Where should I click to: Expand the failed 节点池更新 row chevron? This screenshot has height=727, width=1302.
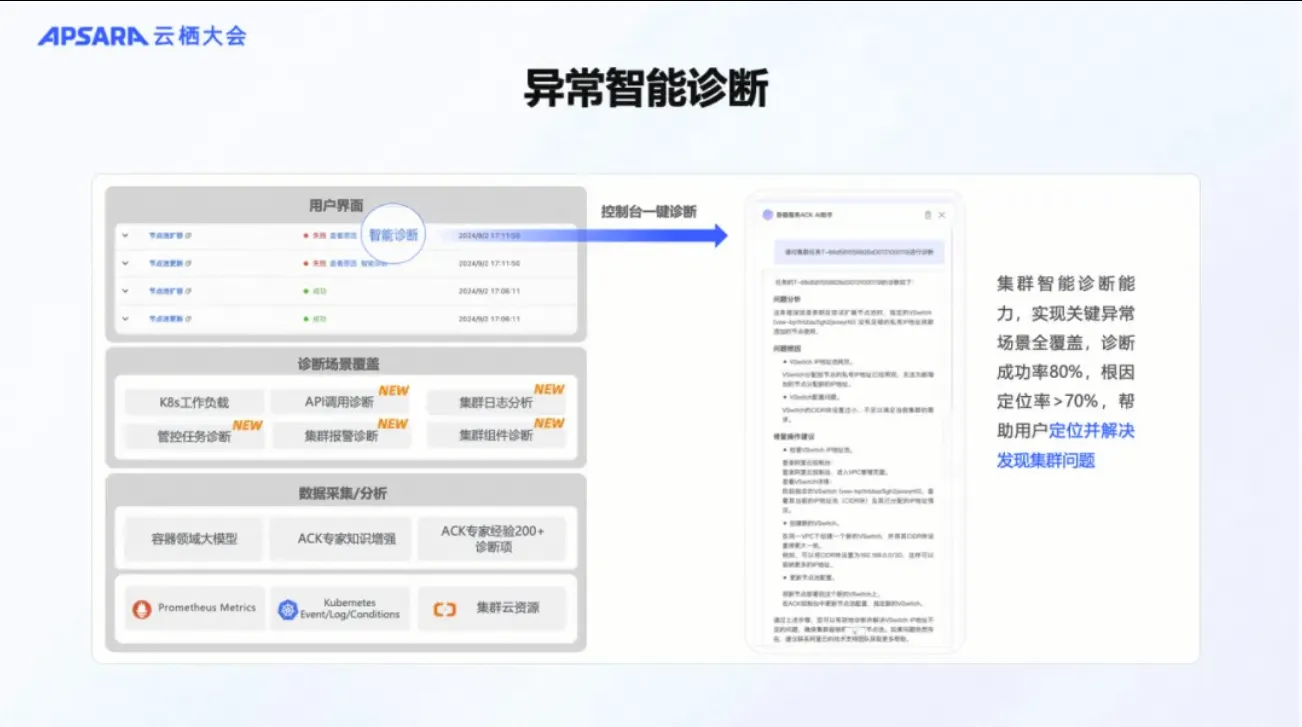(125, 263)
